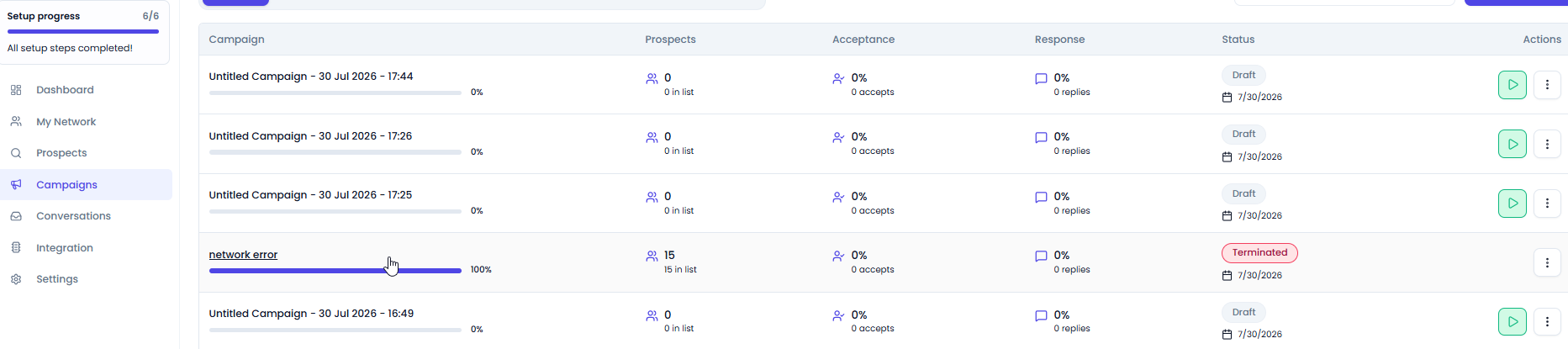Click prospects people icon in network error row
This screenshot has height=349, width=1568.
click(652, 256)
